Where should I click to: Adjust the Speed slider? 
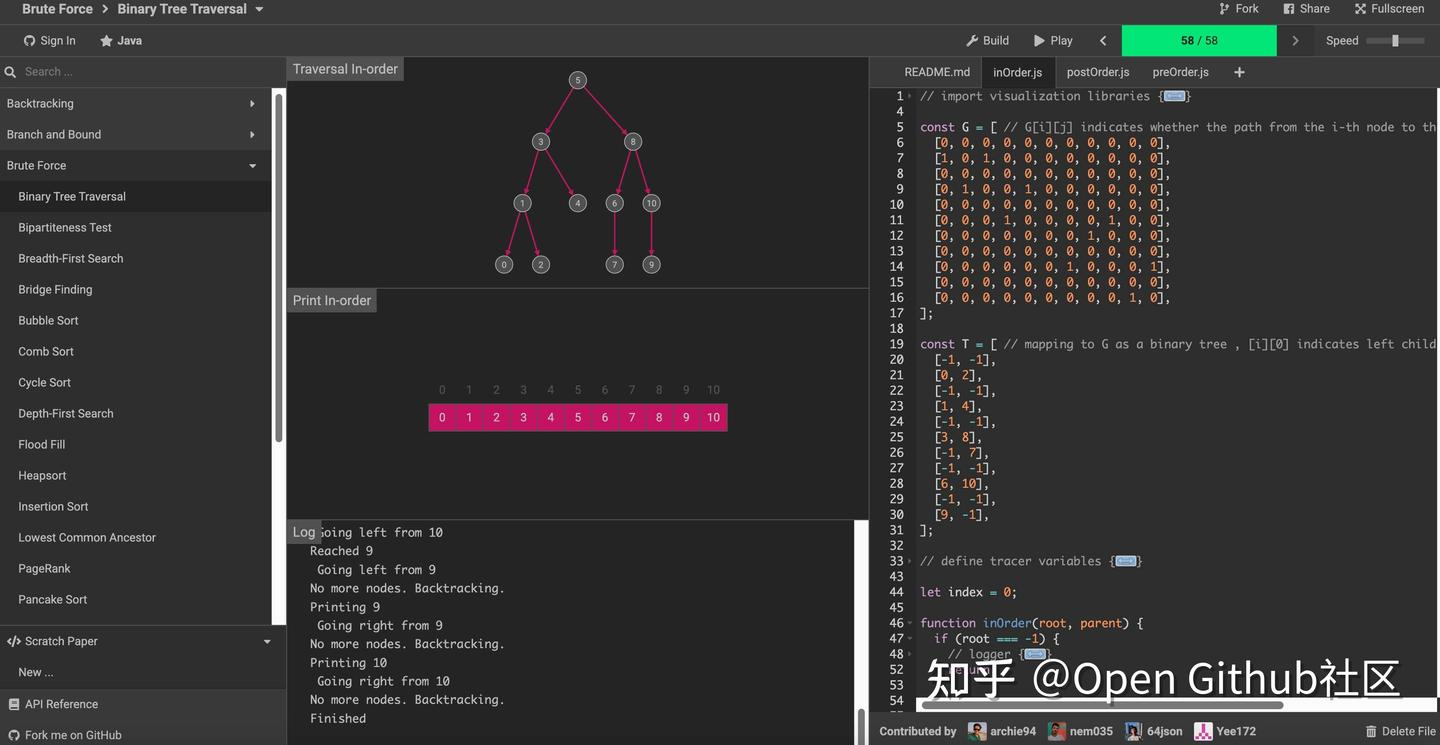click(x=1395, y=41)
